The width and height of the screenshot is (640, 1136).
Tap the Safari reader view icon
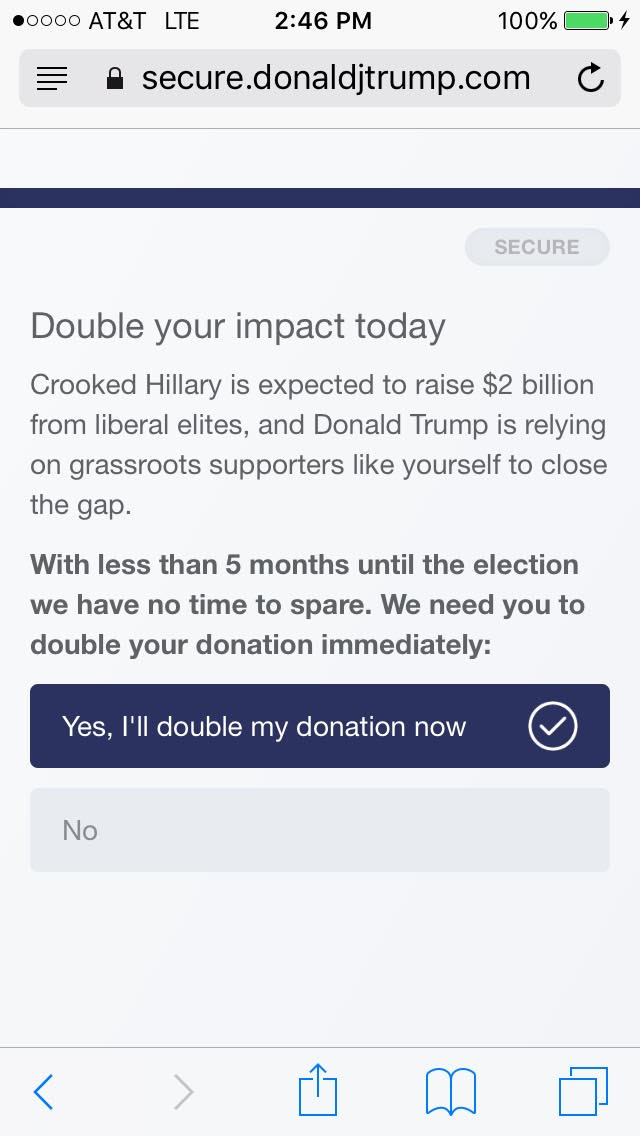pos(52,79)
